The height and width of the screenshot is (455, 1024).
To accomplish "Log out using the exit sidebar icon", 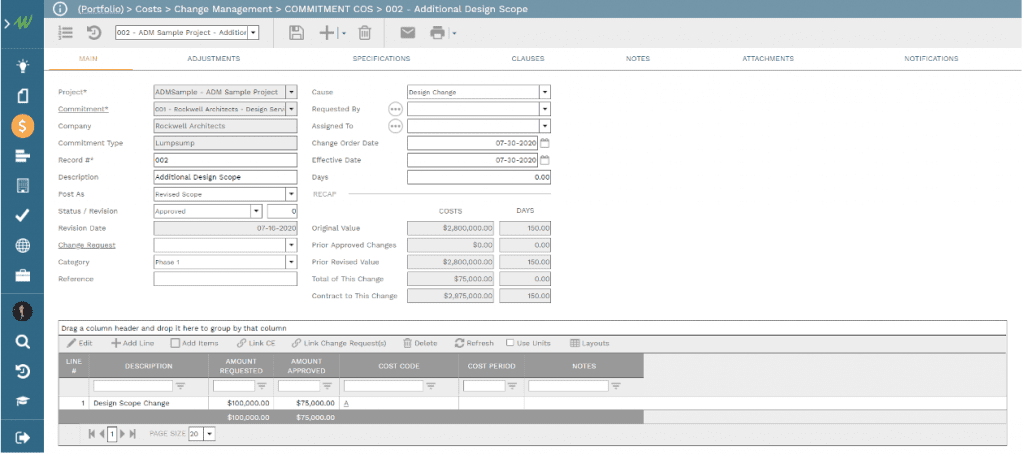I will click(x=22, y=437).
